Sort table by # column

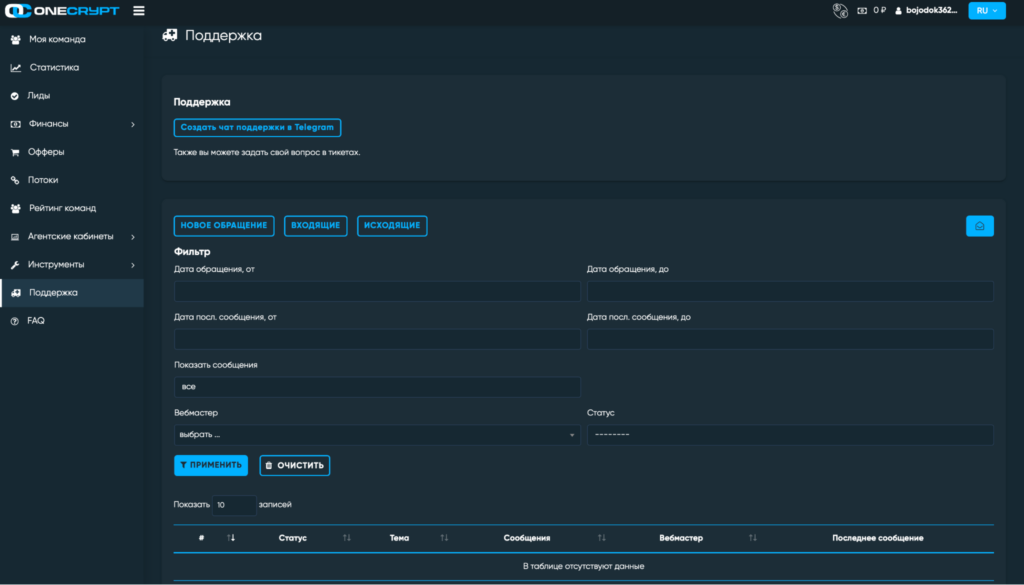231,538
